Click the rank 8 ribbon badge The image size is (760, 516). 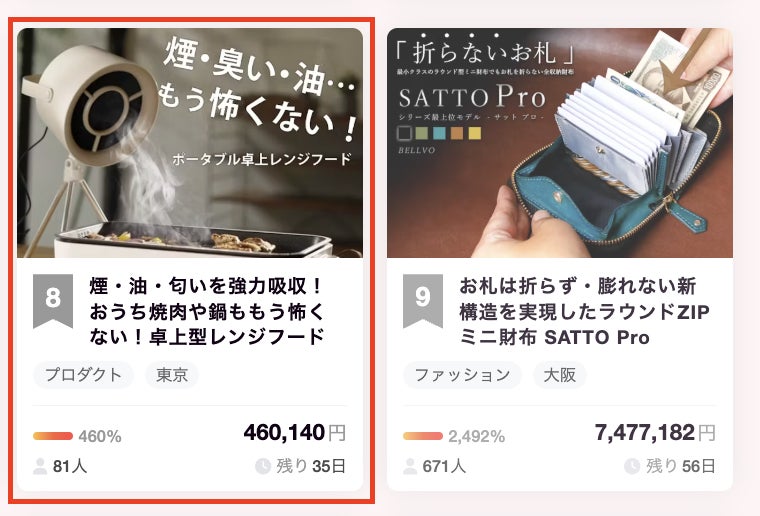(x=53, y=300)
